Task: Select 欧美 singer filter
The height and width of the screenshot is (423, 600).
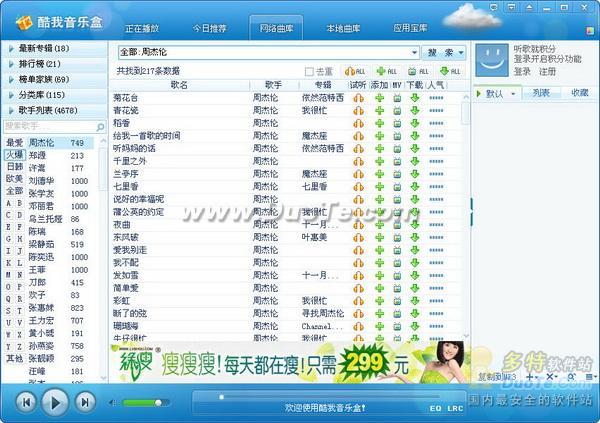Action: (15, 179)
